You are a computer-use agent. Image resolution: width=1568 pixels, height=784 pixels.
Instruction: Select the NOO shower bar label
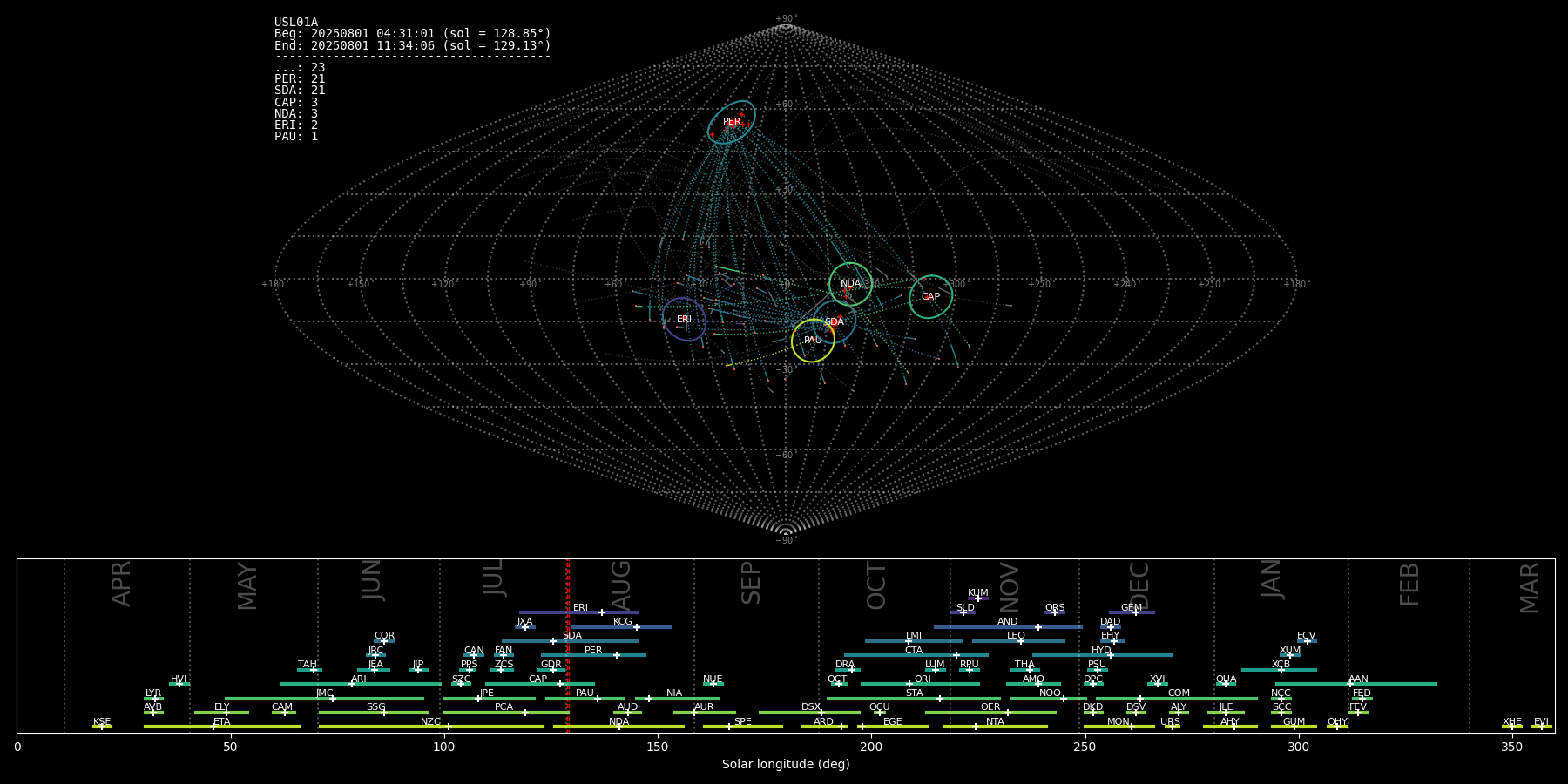[1050, 693]
